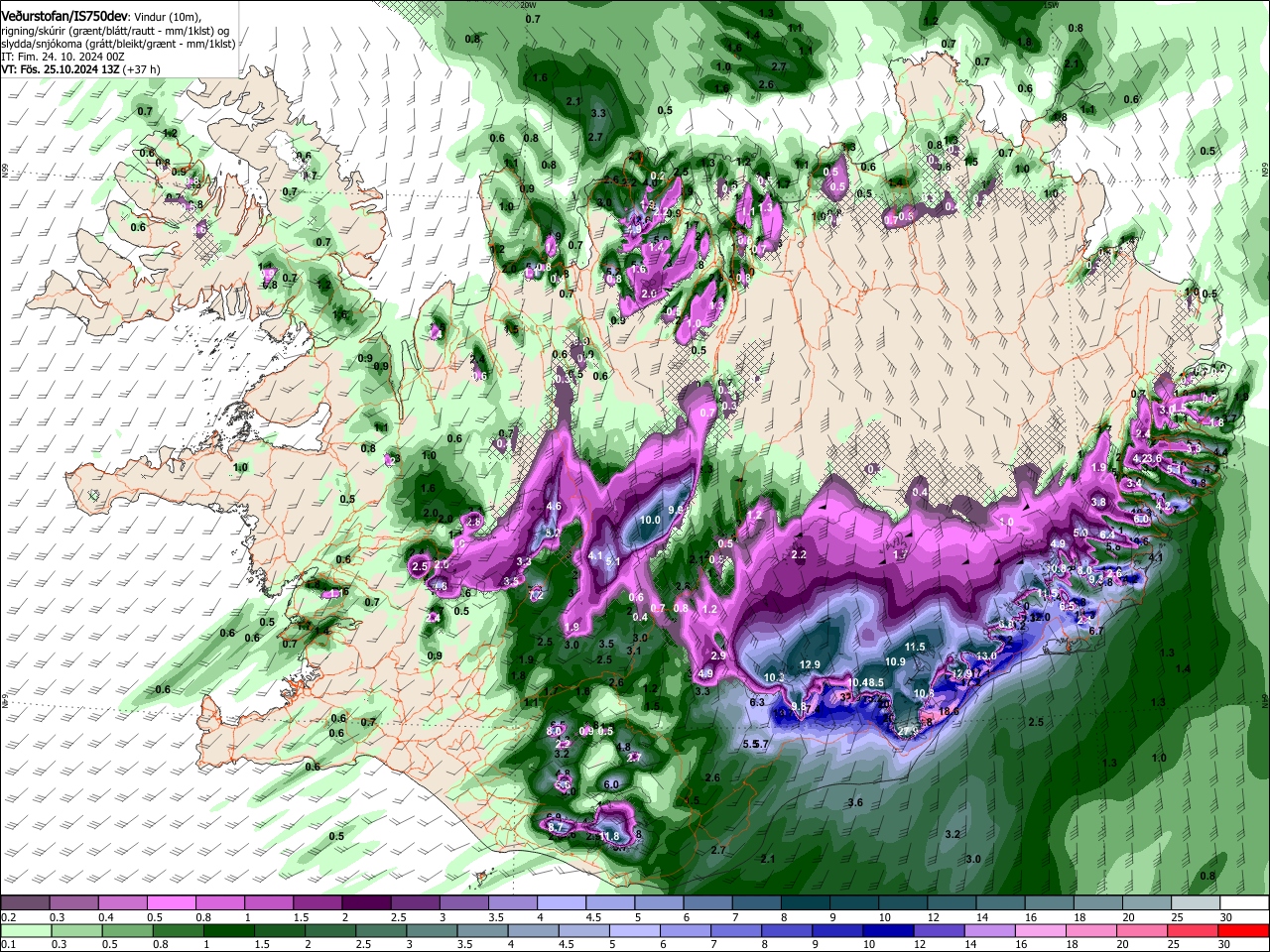The image size is (1270, 952).
Task: Click the '(+37 h)' forecast offset text
Action: coord(142,69)
